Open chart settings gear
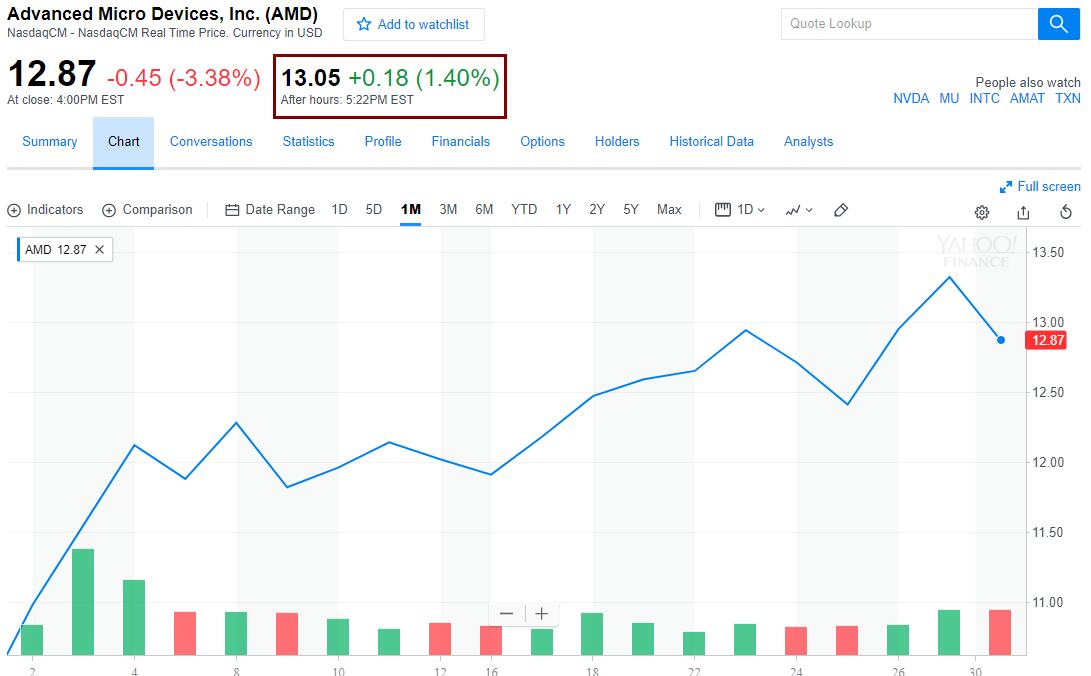 coord(982,212)
